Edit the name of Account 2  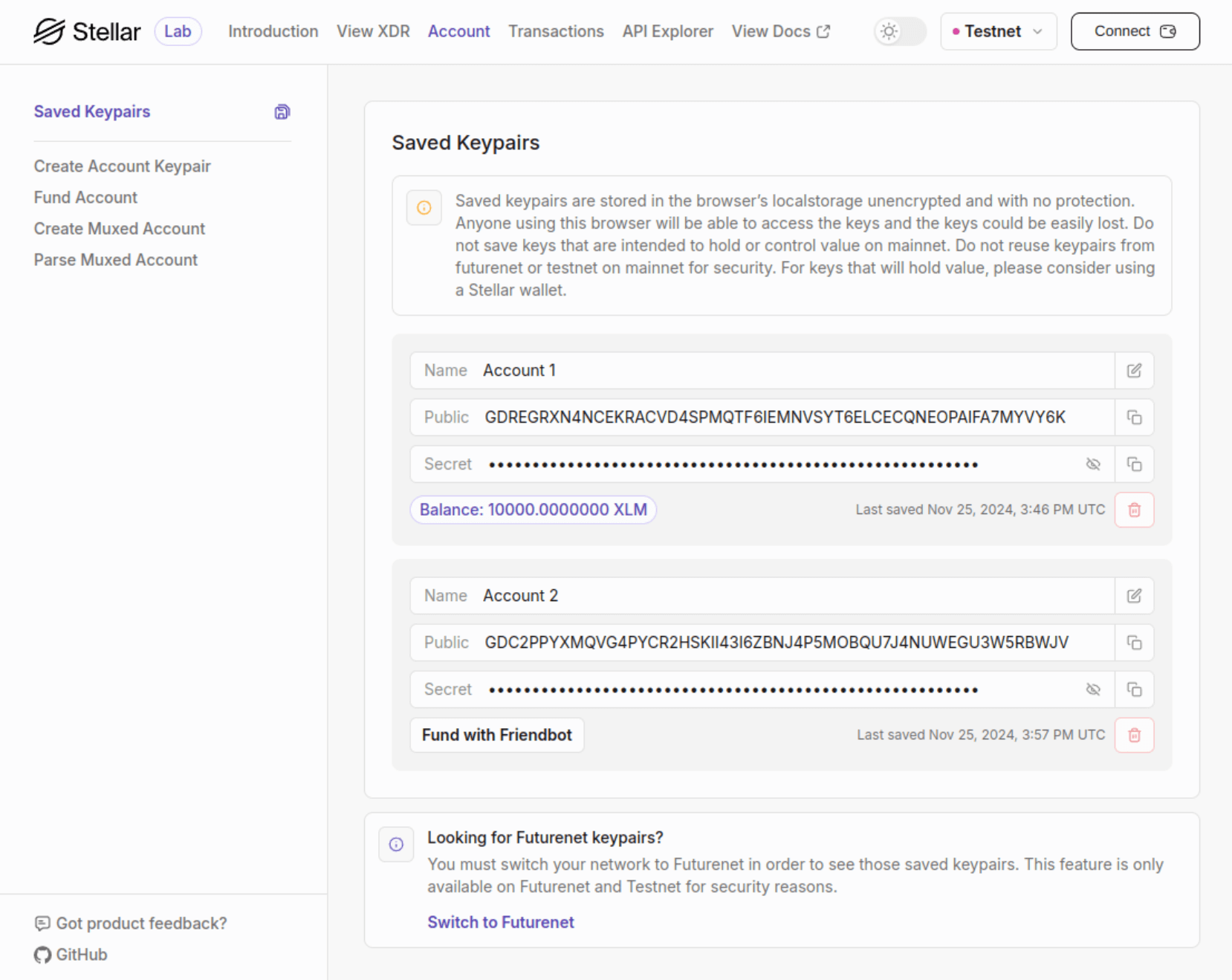click(1134, 596)
